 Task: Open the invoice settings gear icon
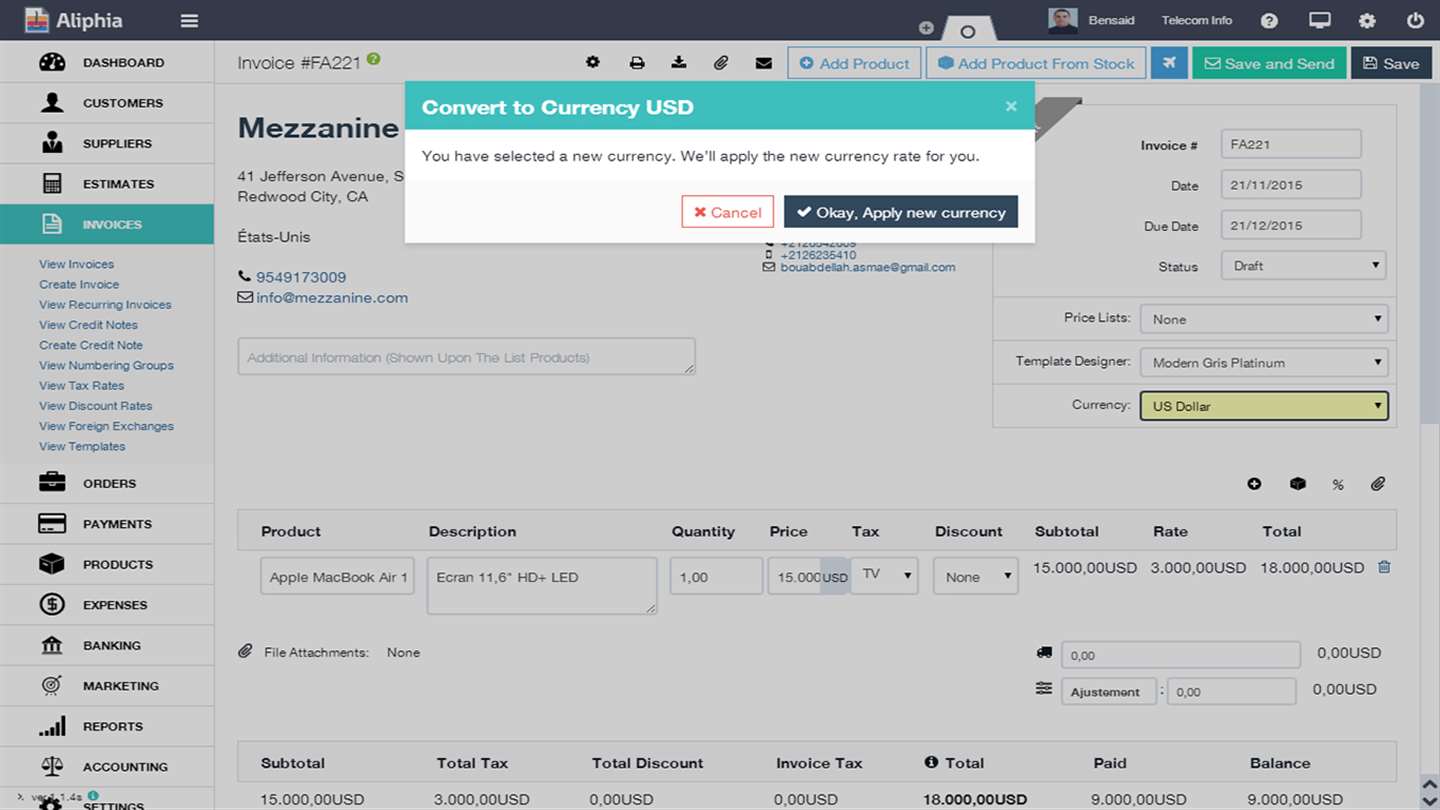[x=593, y=62]
